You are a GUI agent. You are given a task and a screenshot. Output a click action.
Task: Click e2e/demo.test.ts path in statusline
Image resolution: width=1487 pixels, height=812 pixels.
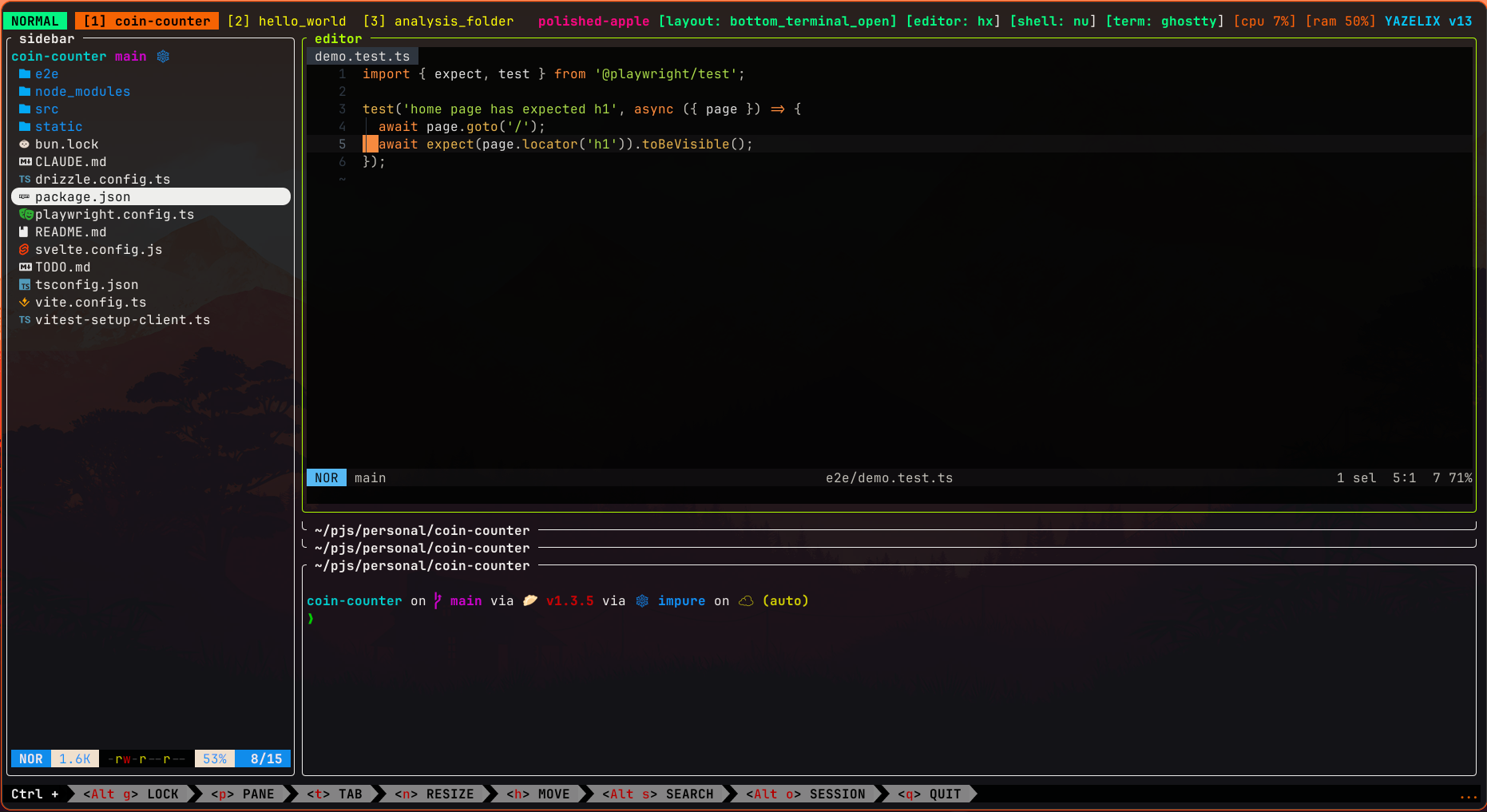click(889, 478)
